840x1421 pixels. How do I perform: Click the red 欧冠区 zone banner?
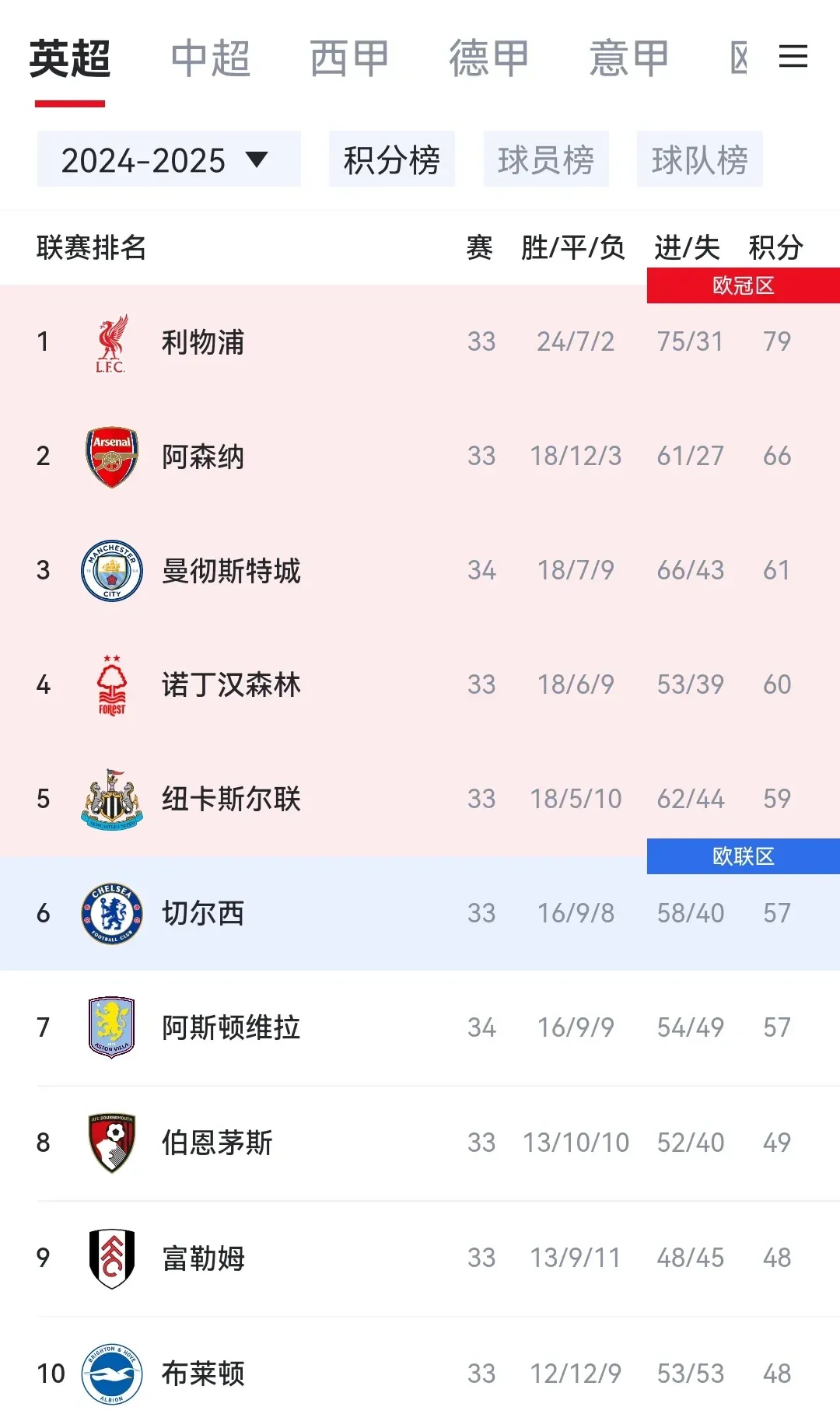coord(743,285)
